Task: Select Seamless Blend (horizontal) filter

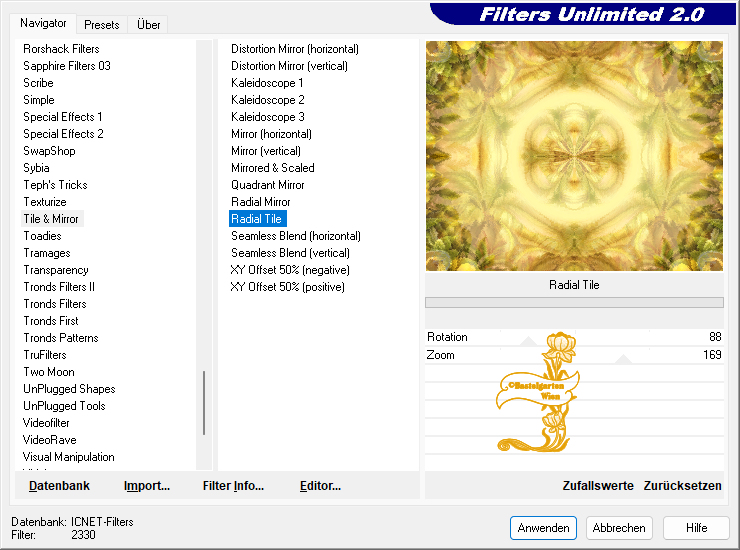Action: 295,236
